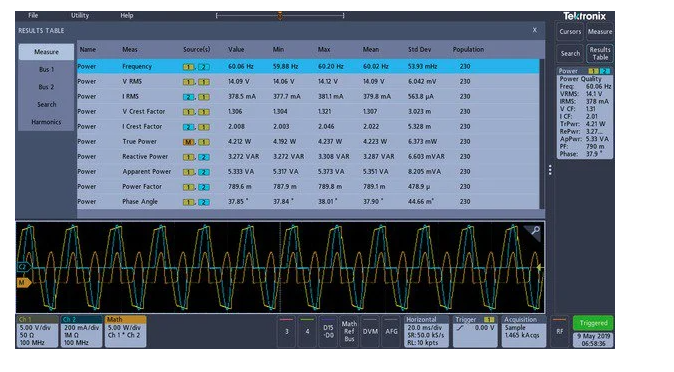Click the trigger position marker at top
Viewport: 674px width, 372px height.
click(x=280, y=16)
